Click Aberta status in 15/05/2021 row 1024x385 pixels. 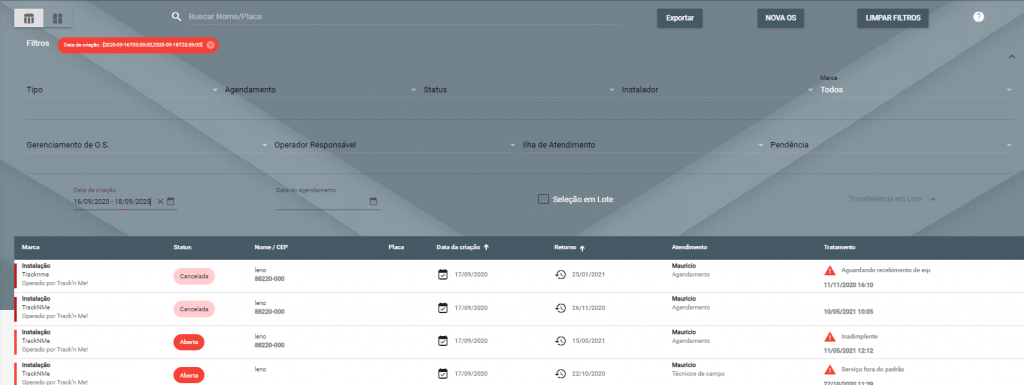pos(189,342)
